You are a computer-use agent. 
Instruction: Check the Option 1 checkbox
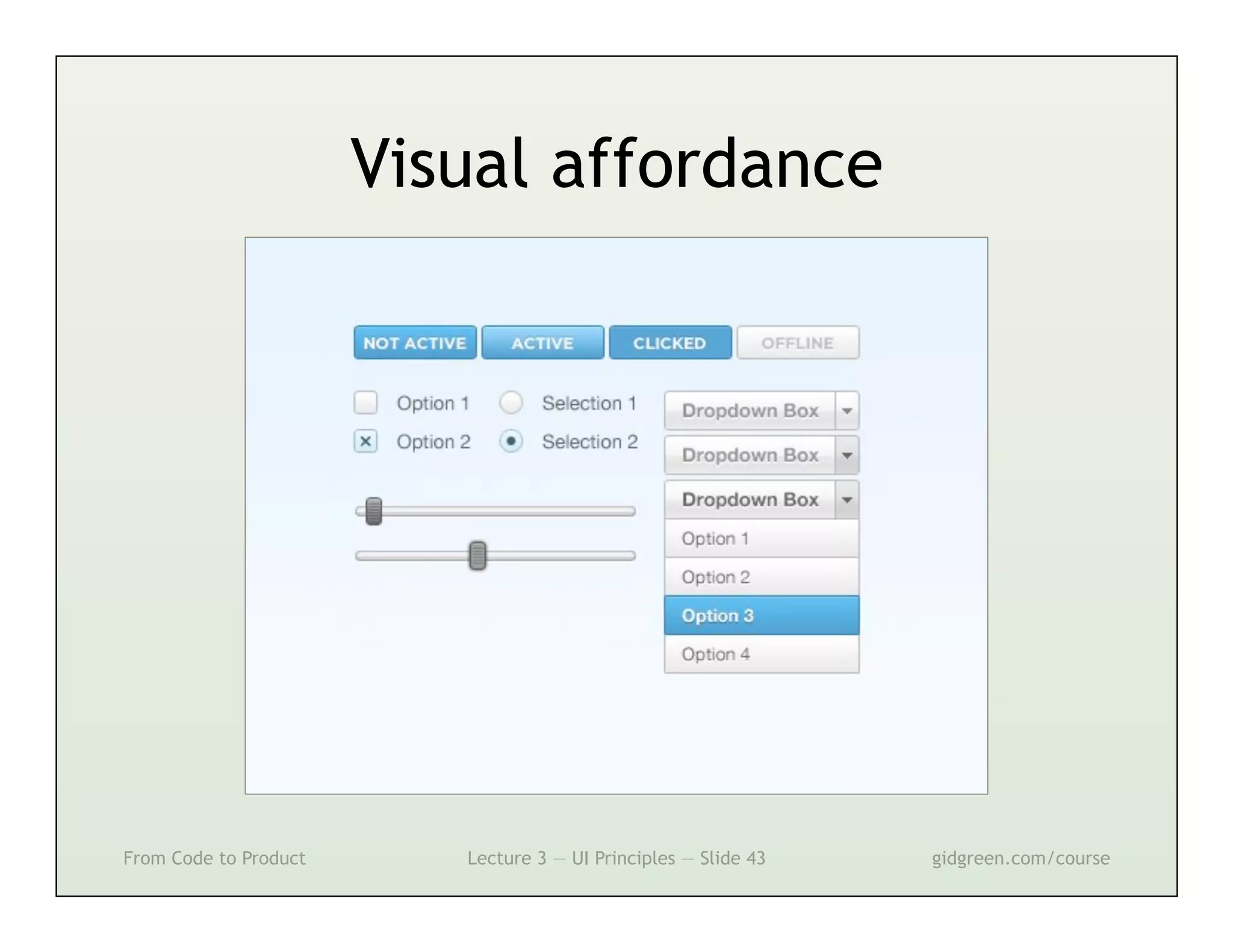(365, 403)
